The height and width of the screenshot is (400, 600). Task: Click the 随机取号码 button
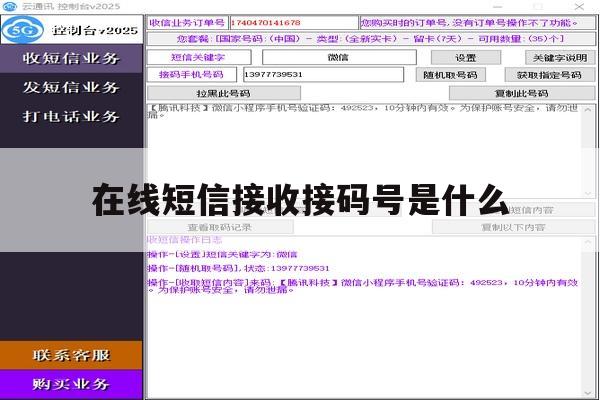[x=450, y=75]
